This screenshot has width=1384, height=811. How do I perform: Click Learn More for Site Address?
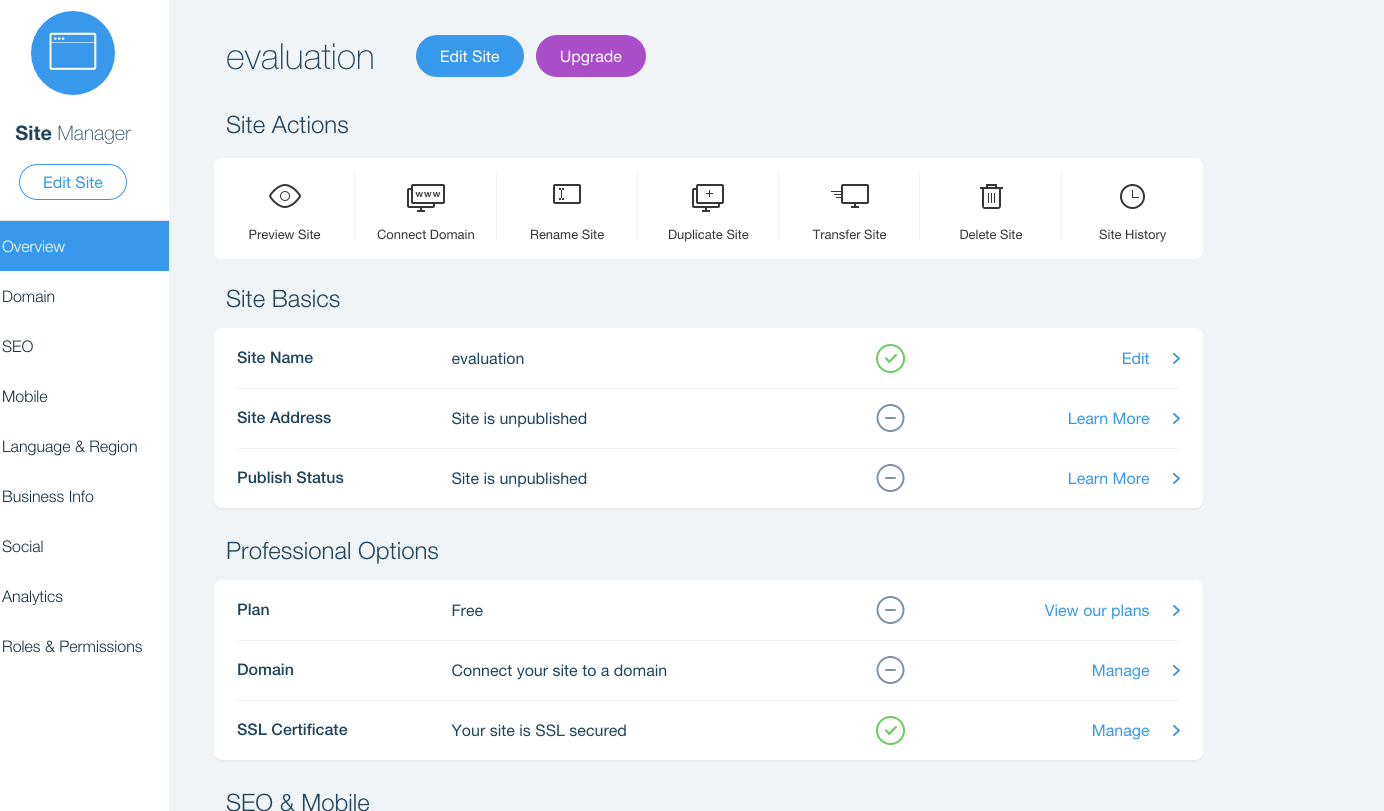click(1108, 418)
